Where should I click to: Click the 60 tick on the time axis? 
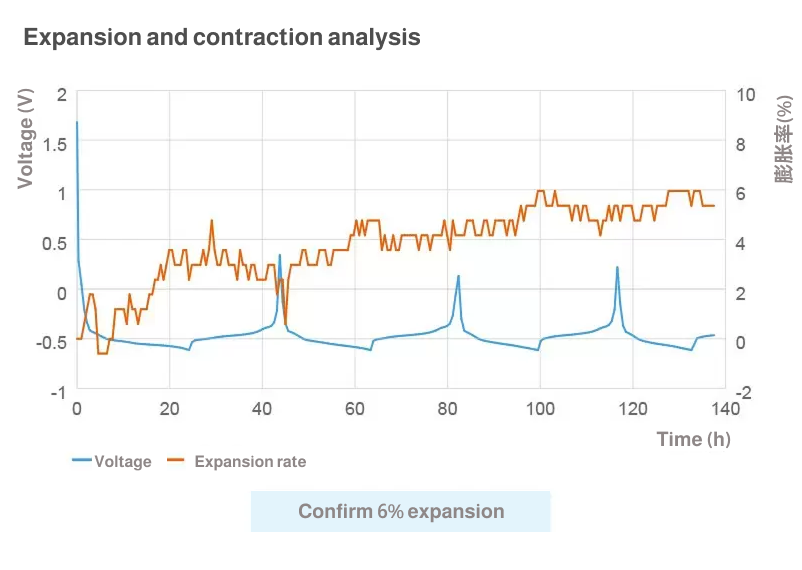coord(354,409)
